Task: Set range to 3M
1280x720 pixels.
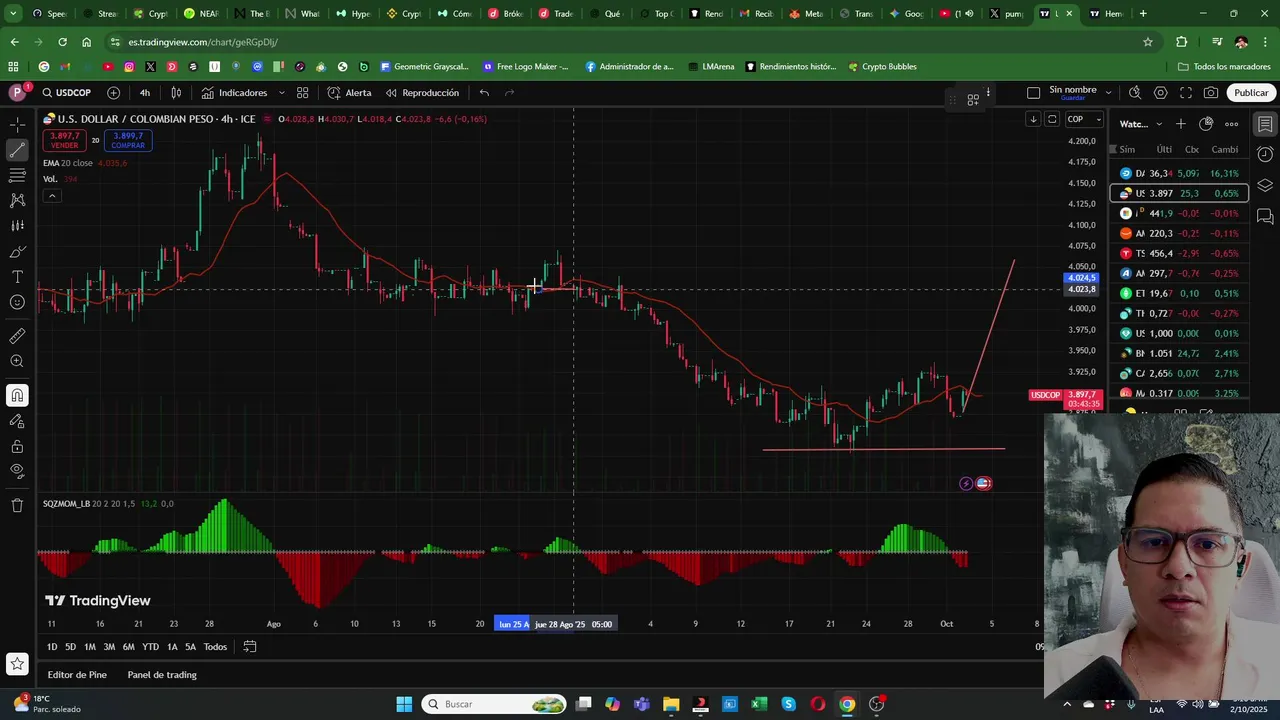Action: (109, 647)
